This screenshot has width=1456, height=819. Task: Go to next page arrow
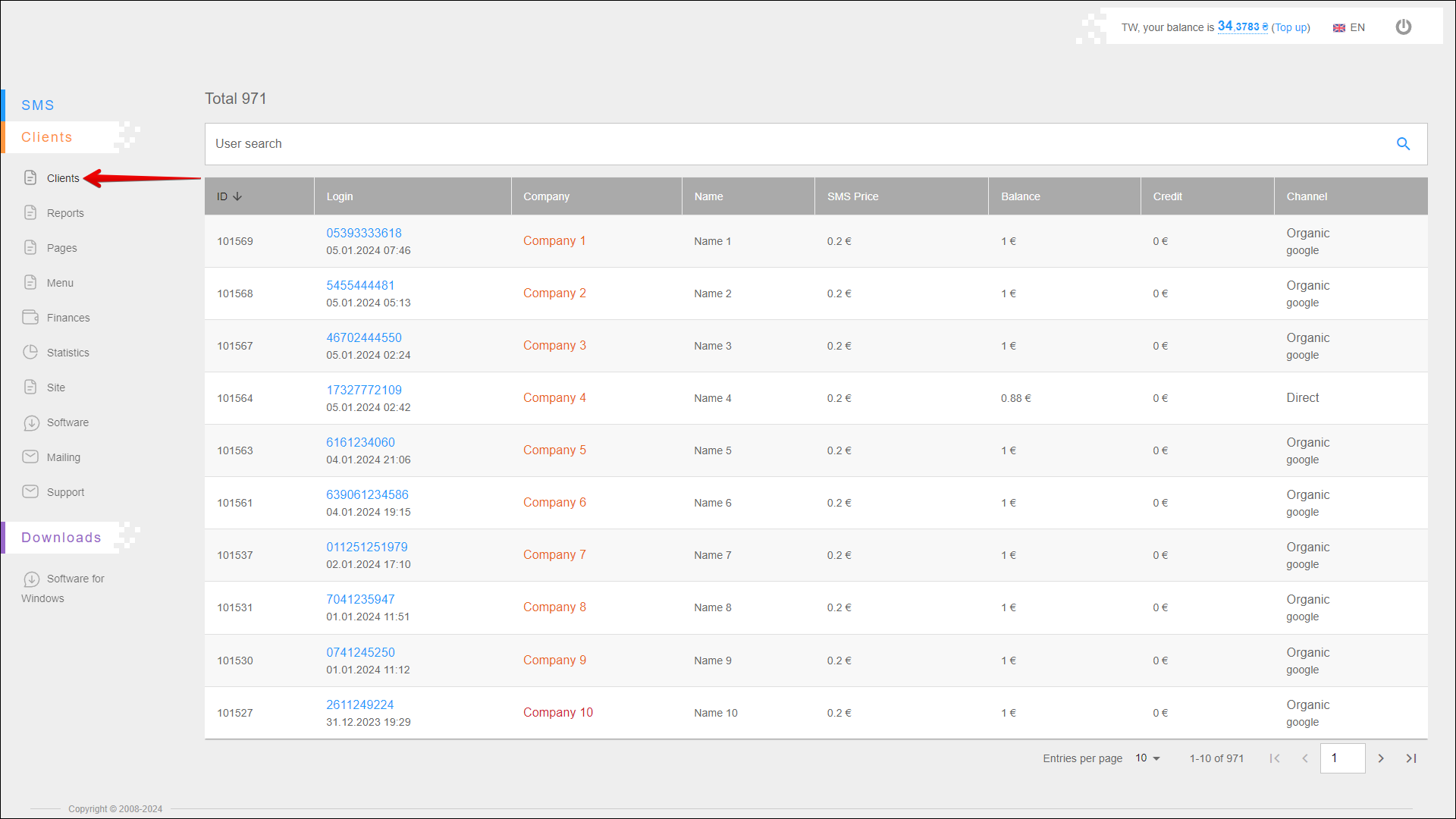1381,758
